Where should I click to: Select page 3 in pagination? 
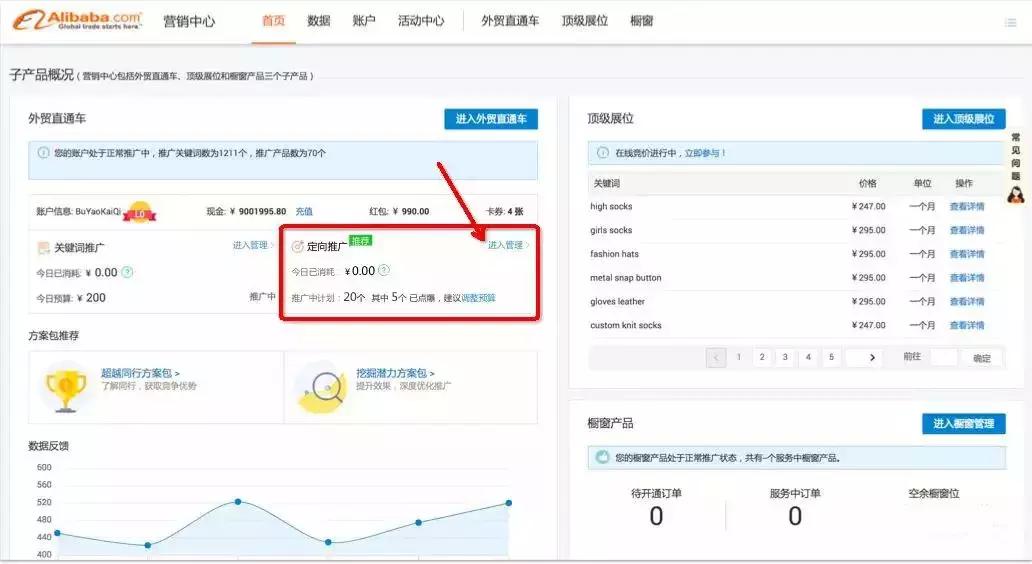click(785, 357)
